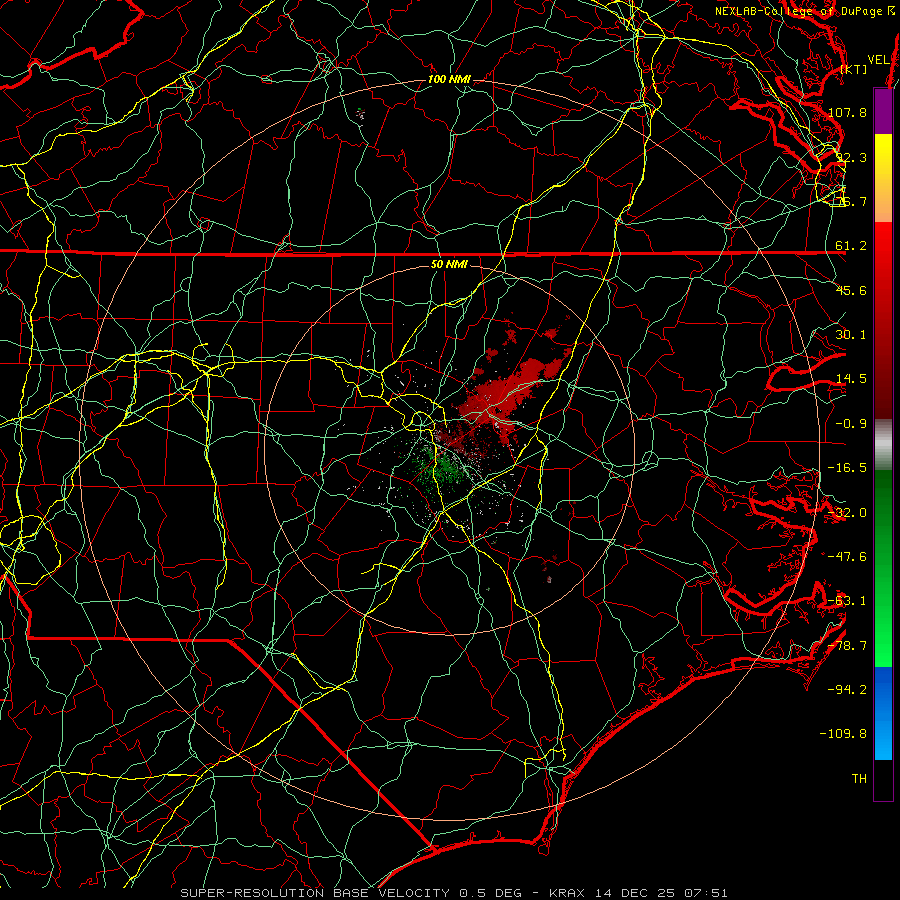Pick the blue segment of the color bar

click(883, 713)
